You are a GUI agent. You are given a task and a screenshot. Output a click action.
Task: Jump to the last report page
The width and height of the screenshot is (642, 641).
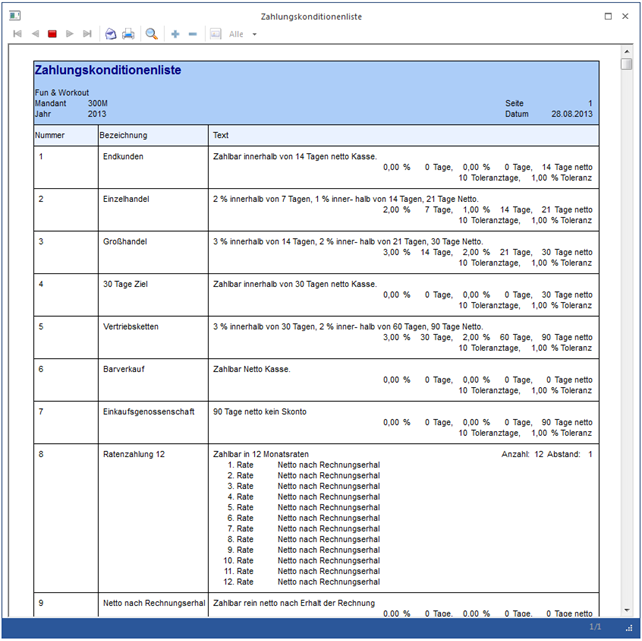pyautogui.click(x=88, y=34)
